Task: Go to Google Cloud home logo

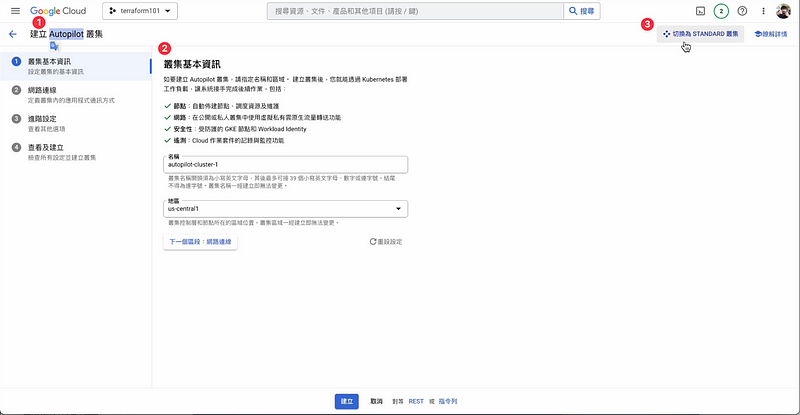Action: [58, 11]
